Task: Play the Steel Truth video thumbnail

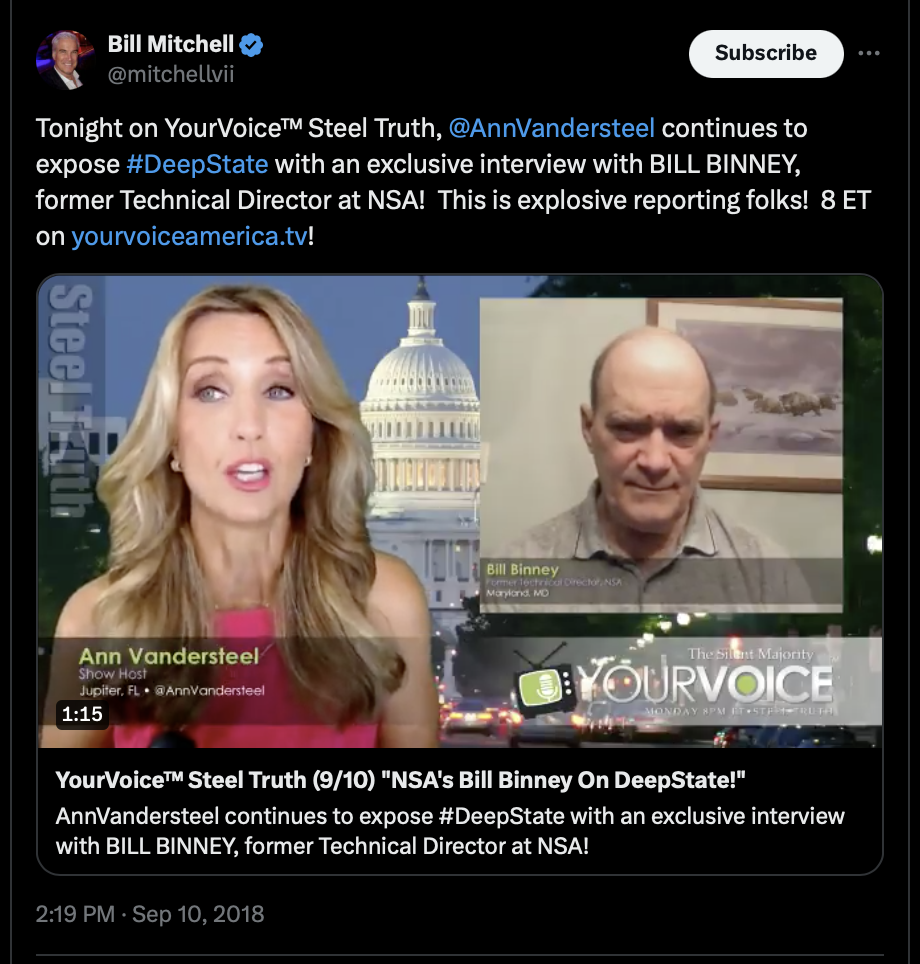Action: pos(459,511)
